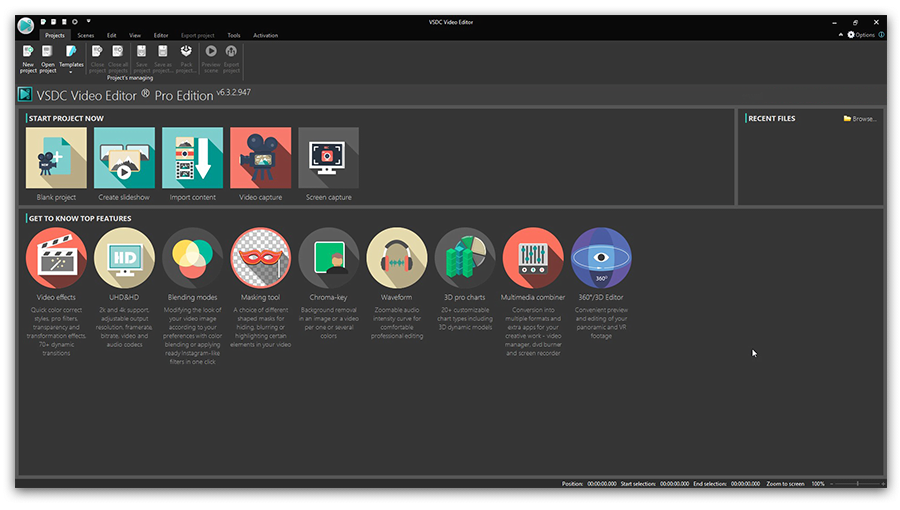Adjust the zoom slider in status bar

coord(858,484)
